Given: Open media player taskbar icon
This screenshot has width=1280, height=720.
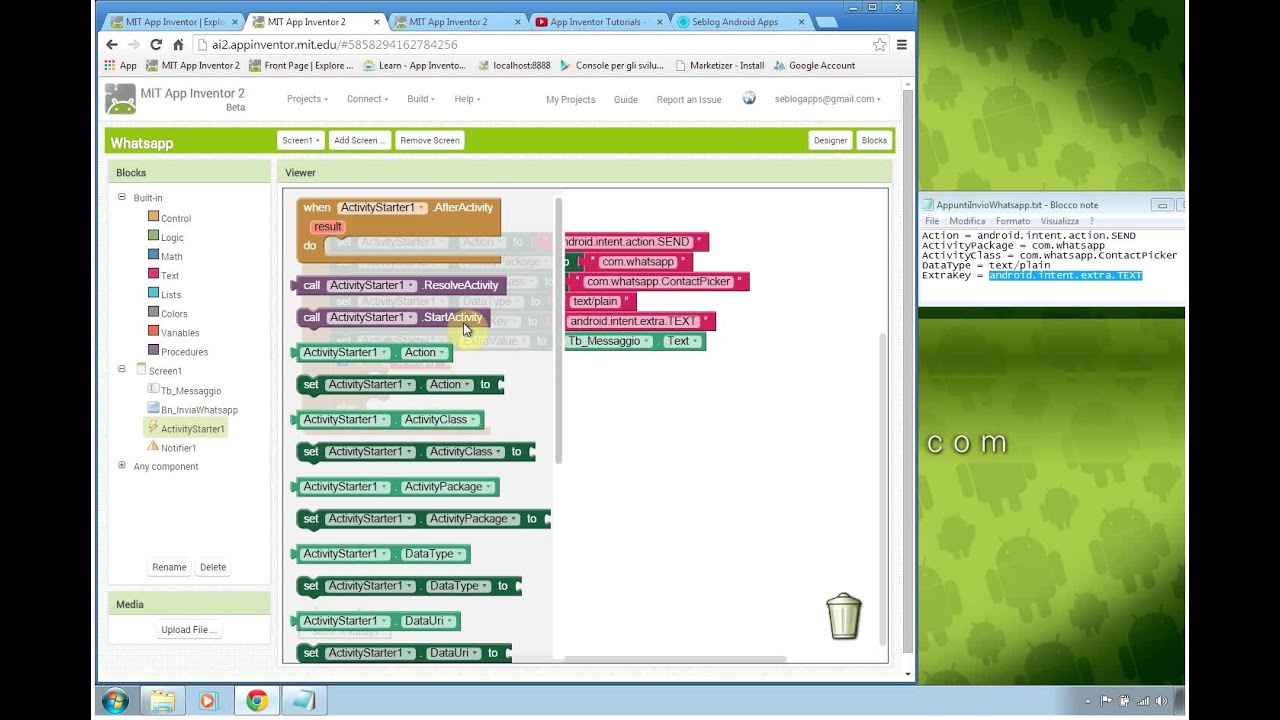Looking at the screenshot, I should click(x=209, y=701).
